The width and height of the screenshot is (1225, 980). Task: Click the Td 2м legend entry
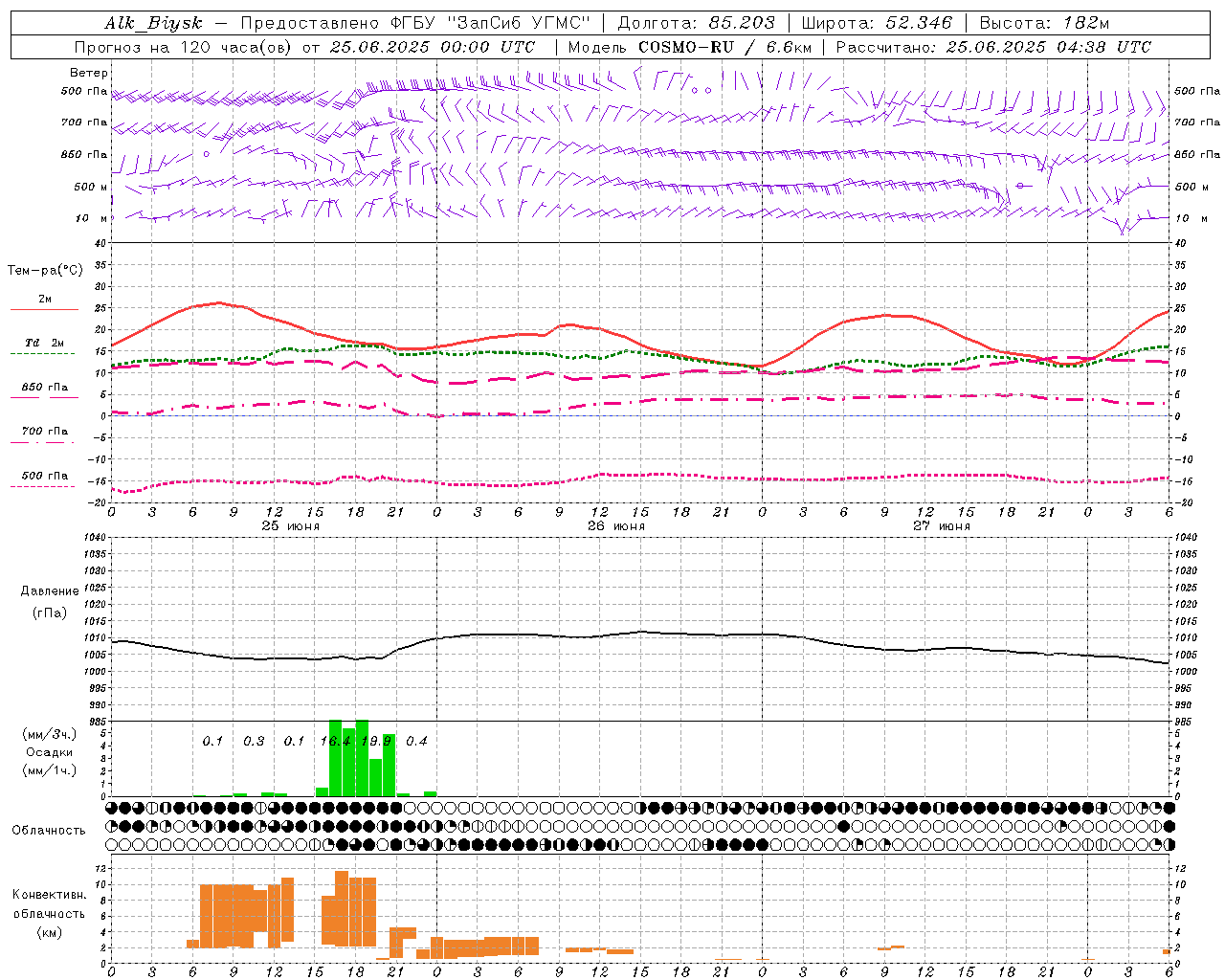coord(44,343)
